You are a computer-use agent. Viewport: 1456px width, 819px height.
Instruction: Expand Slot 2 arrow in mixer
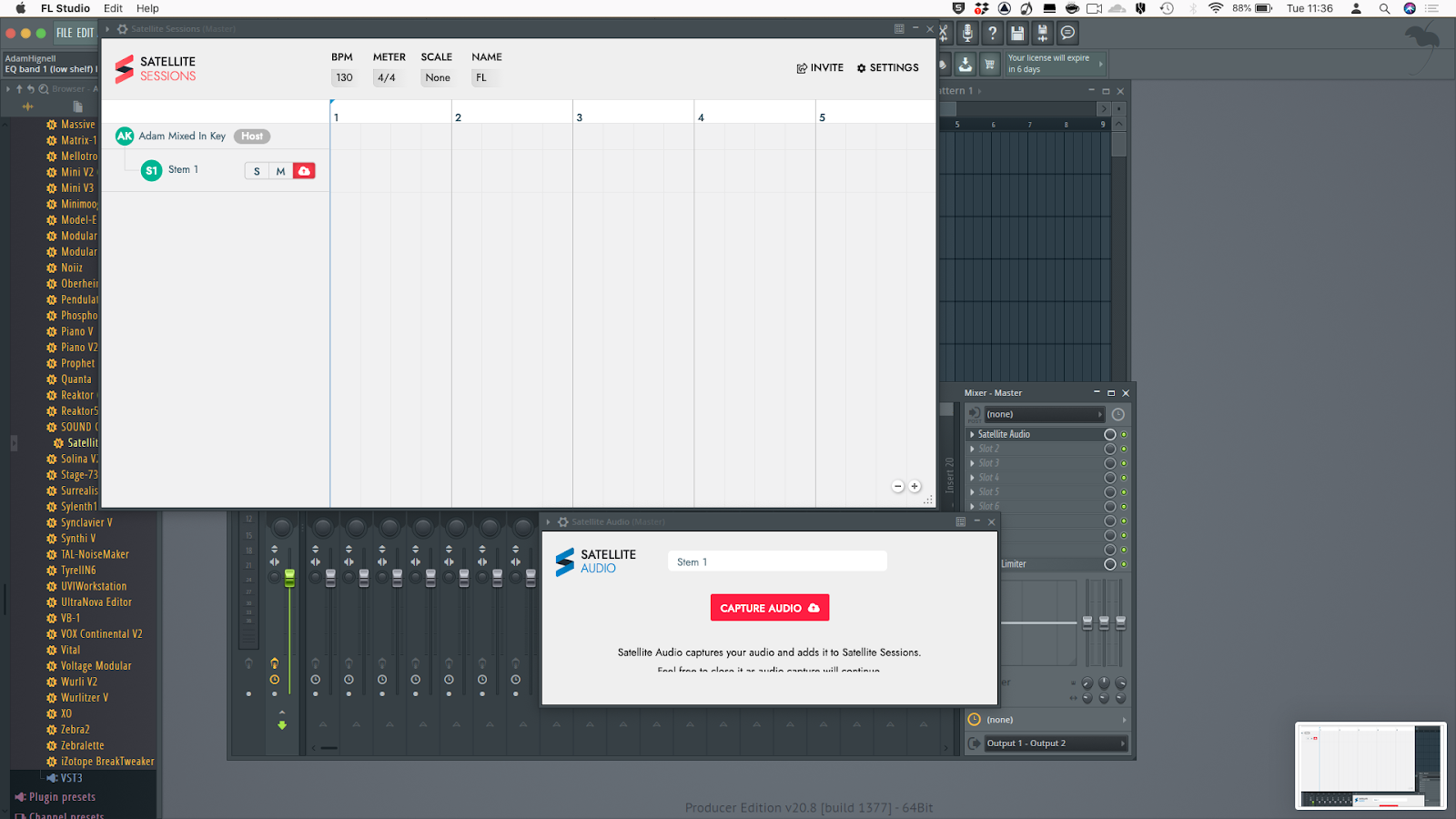point(972,449)
